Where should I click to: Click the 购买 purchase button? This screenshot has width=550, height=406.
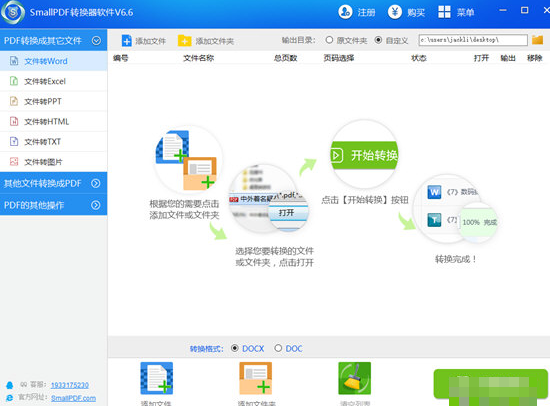407,12
